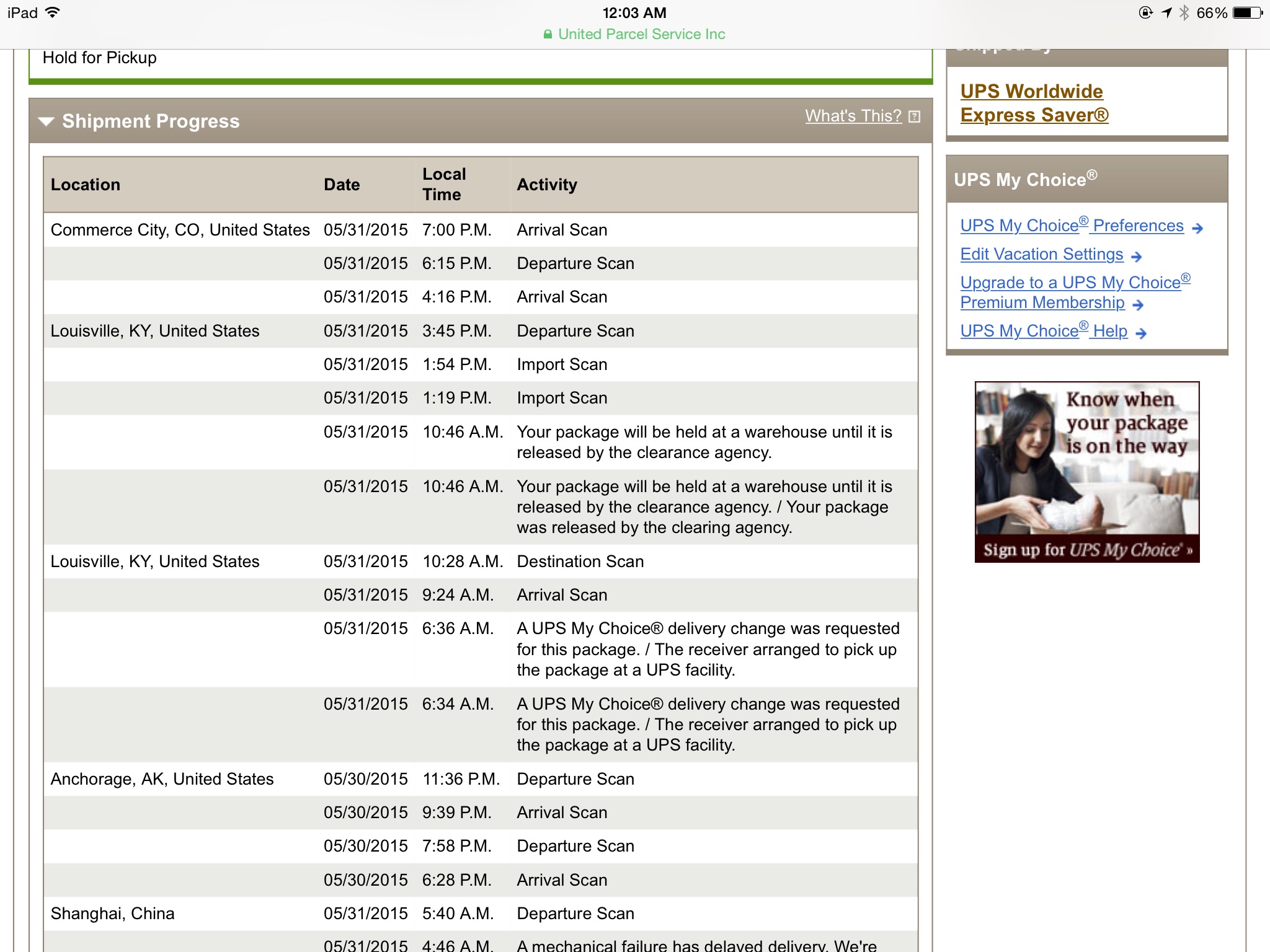Click the help icon beside What's This?
The image size is (1270, 952).
tap(914, 117)
